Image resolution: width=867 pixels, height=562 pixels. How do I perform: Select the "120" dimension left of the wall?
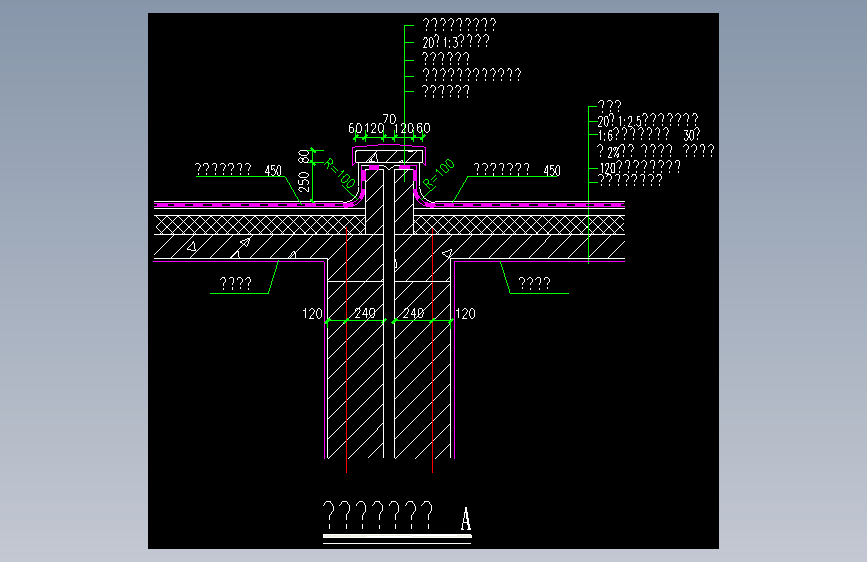312,314
